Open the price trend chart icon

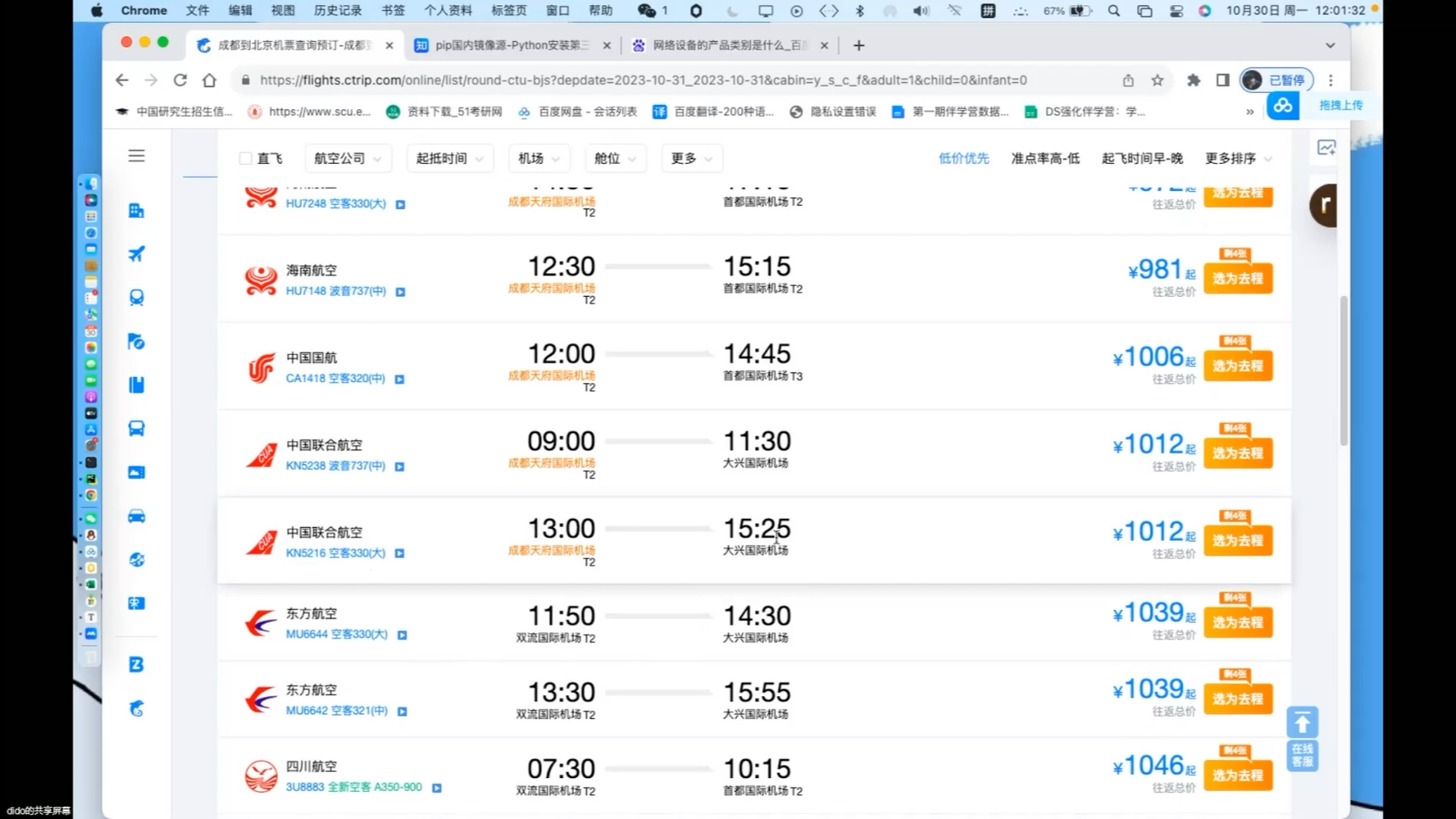tap(1326, 148)
